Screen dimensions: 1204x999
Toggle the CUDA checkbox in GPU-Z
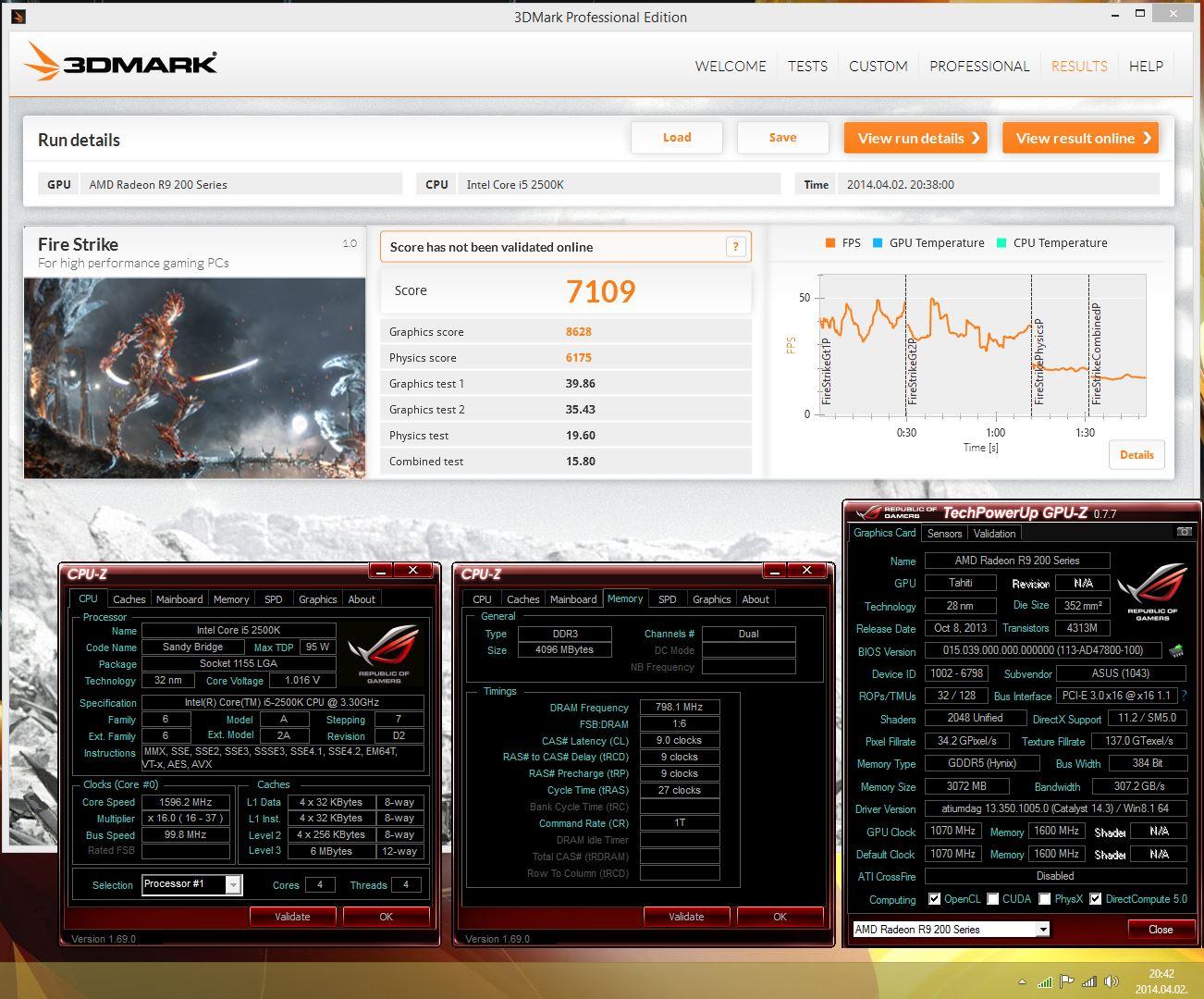[992, 899]
